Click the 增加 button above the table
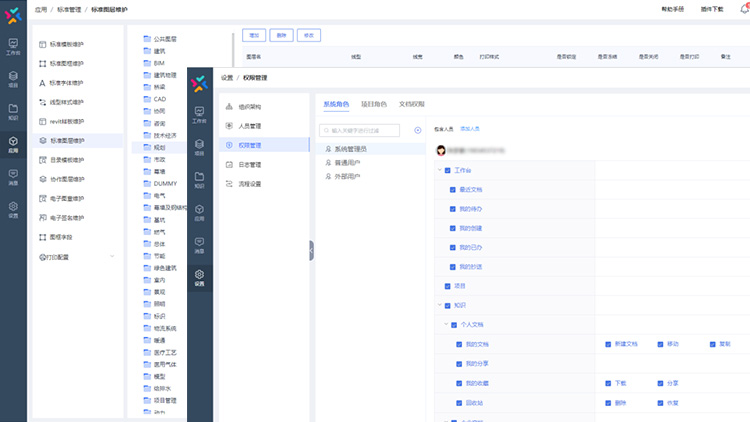Viewport: 750px width, 422px height. point(254,35)
